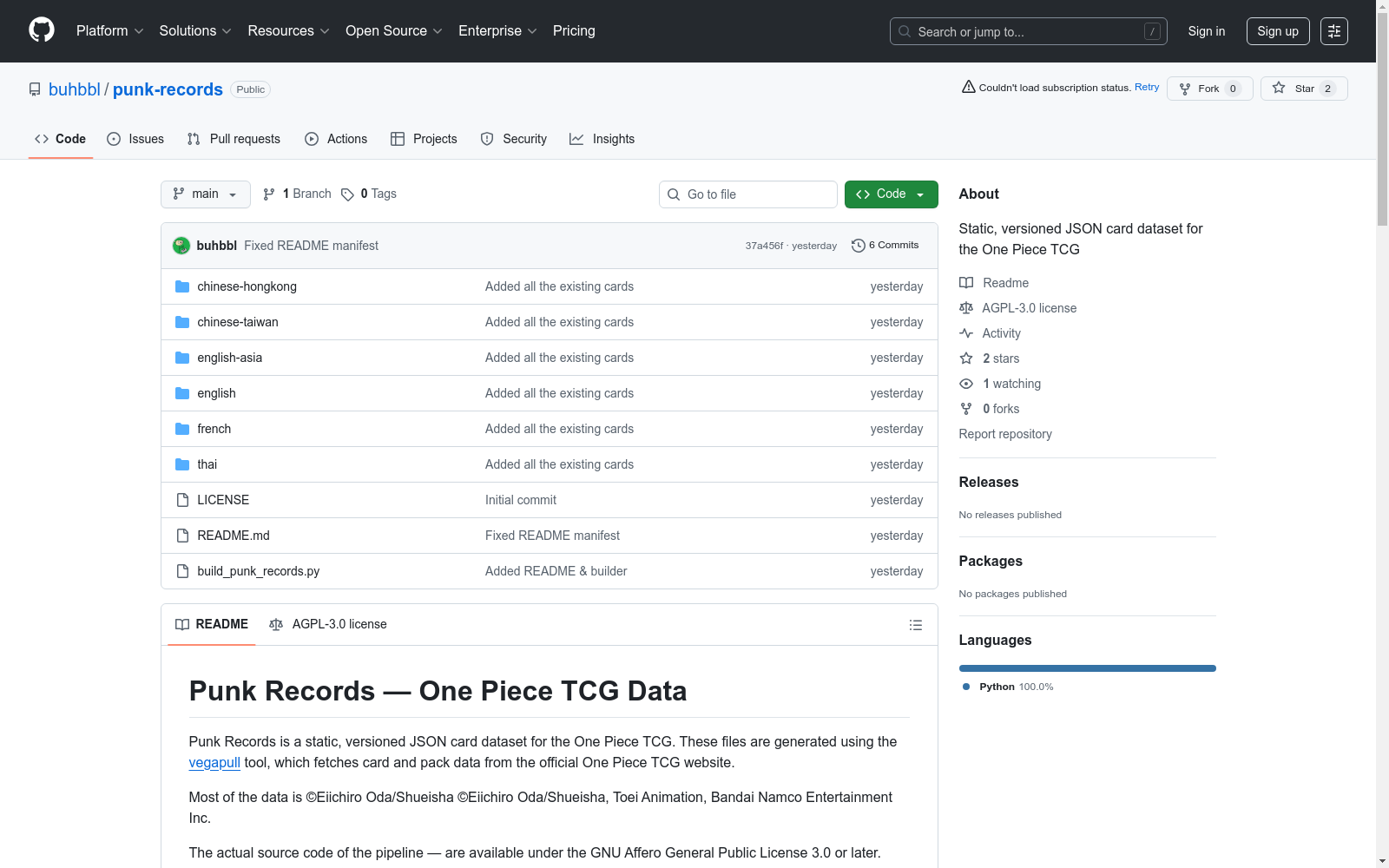Image resolution: width=1389 pixels, height=868 pixels.
Task: Click the buhbbl commit author avatar
Action: [181, 246]
